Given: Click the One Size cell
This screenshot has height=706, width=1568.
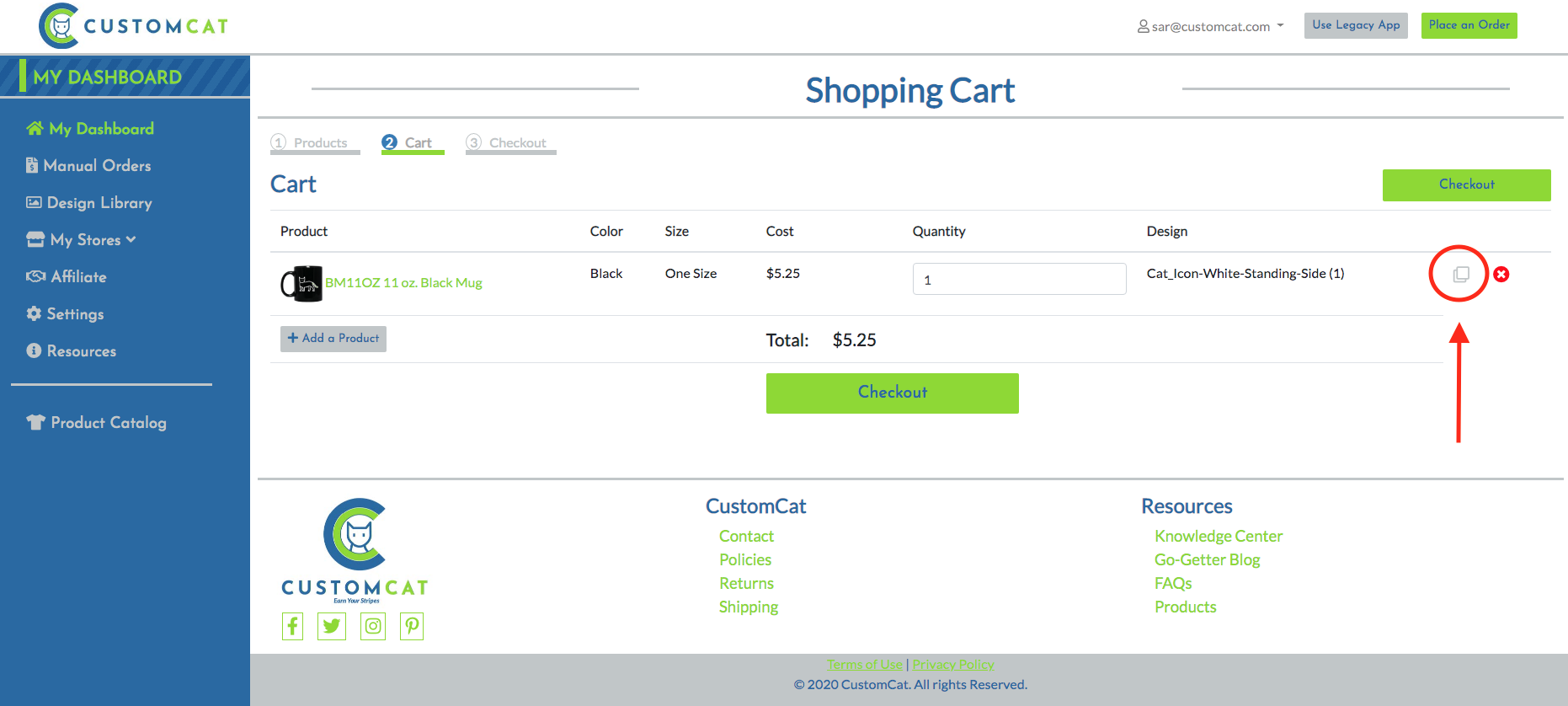Looking at the screenshot, I should 691,274.
